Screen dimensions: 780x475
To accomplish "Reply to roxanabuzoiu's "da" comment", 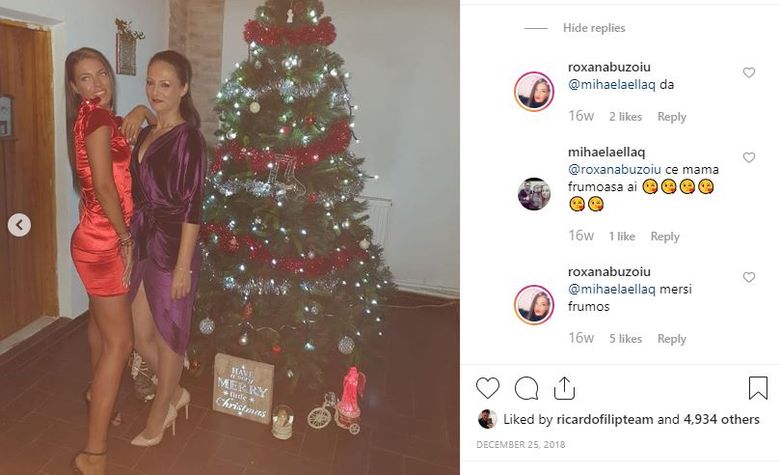I will click(672, 117).
